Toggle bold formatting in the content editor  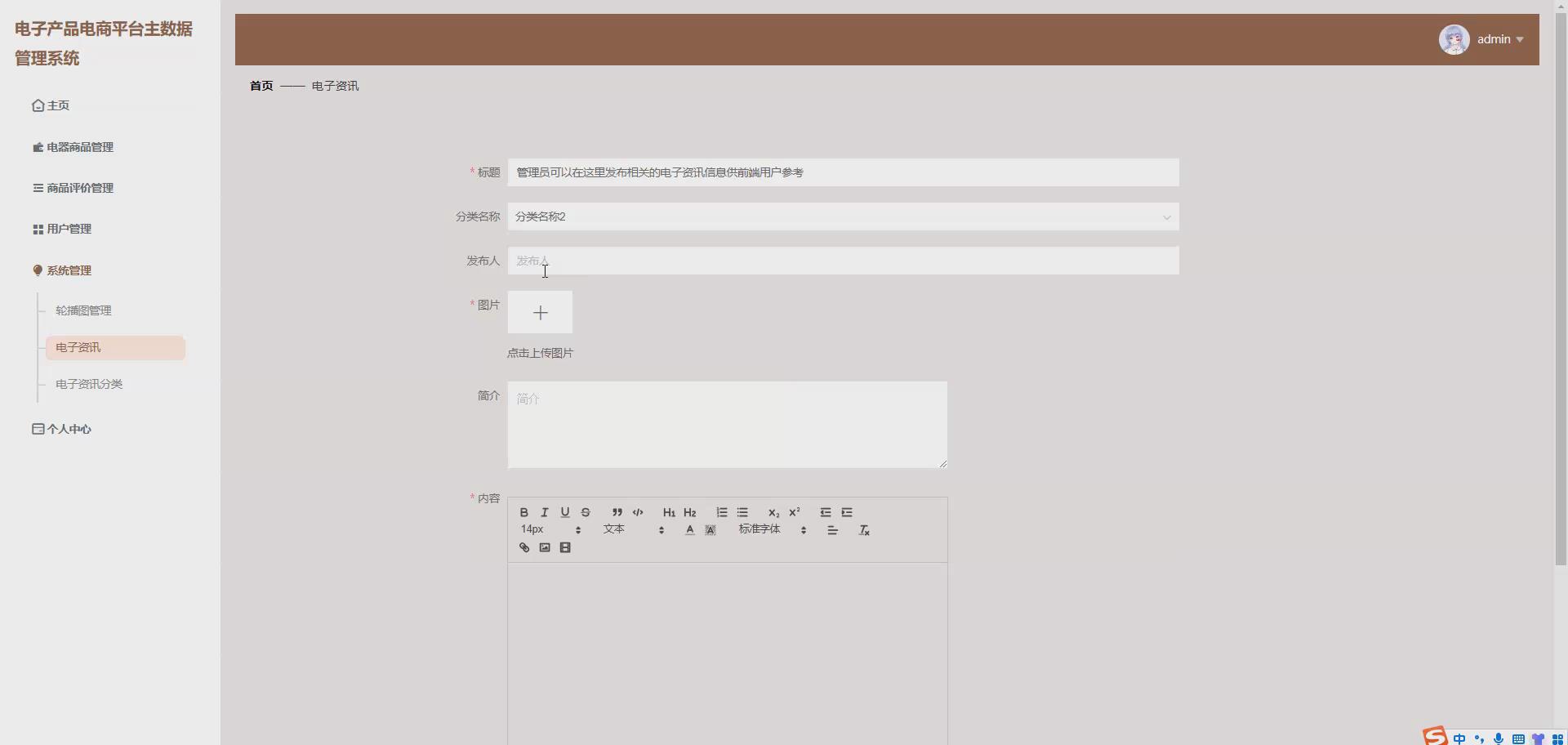(x=524, y=512)
